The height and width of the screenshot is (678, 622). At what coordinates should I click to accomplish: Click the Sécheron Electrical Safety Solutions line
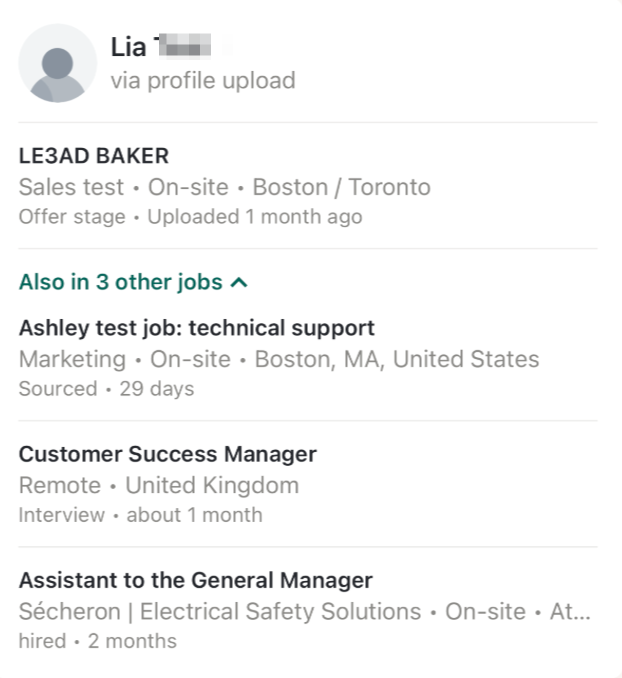pos(220,612)
